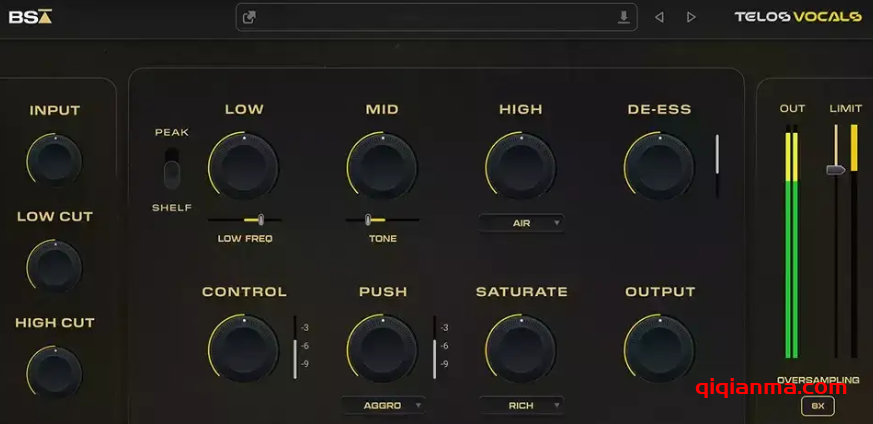
Task: Click the MID band knob
Action: tap(382, 166)
